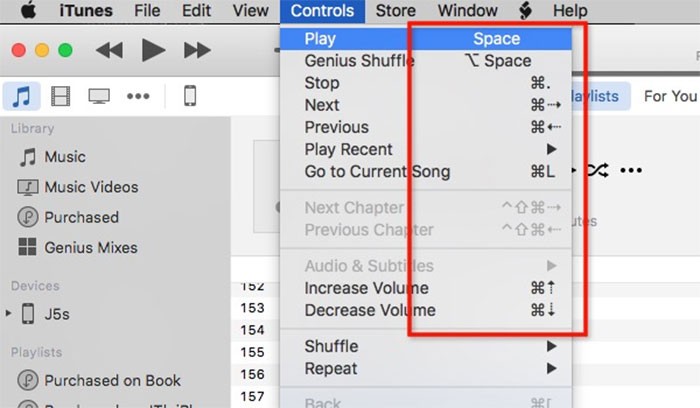The height and width of the screenshot is (408, 700).
Task: Skip ahead with the Fast Forward button
Action: click(x=197, y=50)
